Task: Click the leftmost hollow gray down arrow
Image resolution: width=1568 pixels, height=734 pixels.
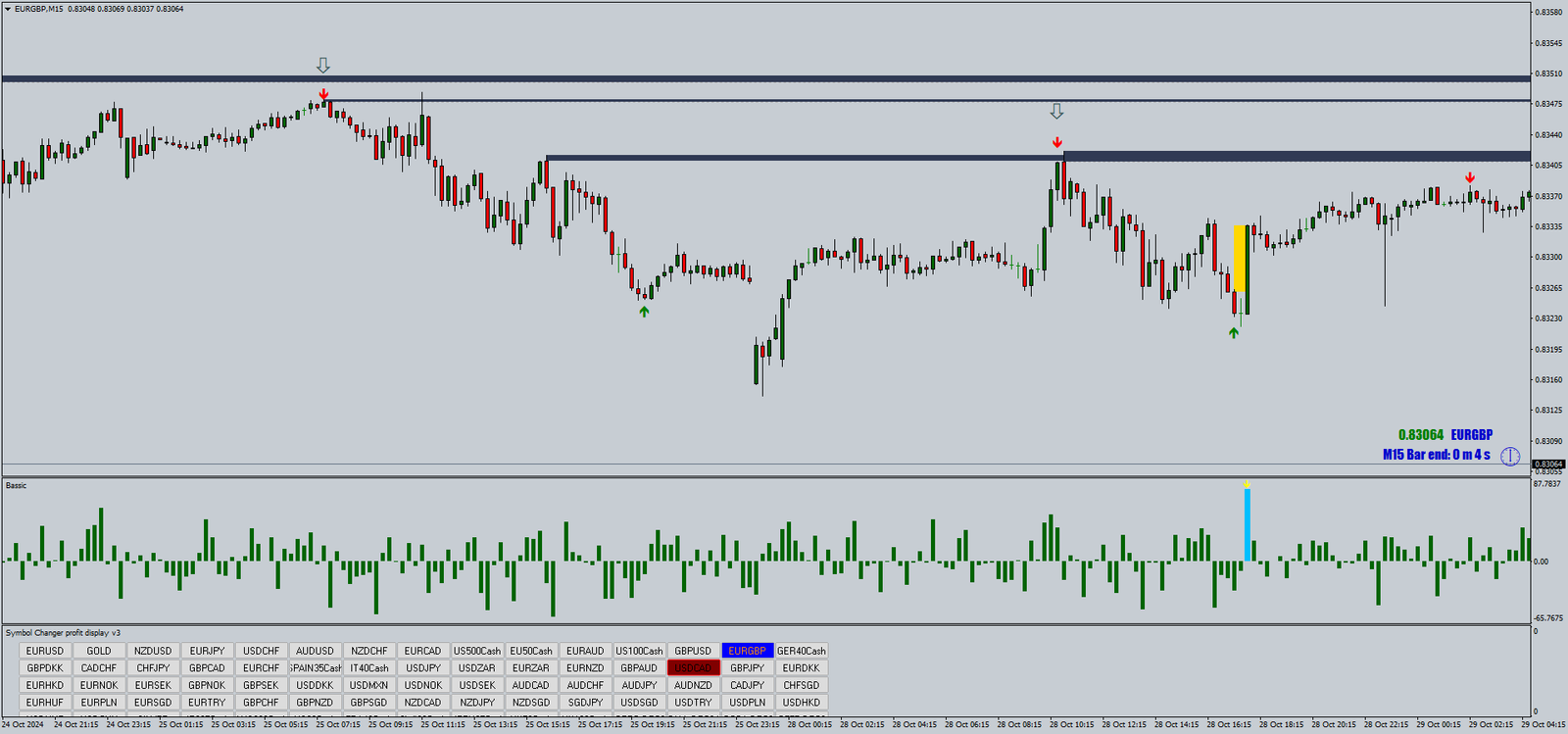Action: (323, 66)
